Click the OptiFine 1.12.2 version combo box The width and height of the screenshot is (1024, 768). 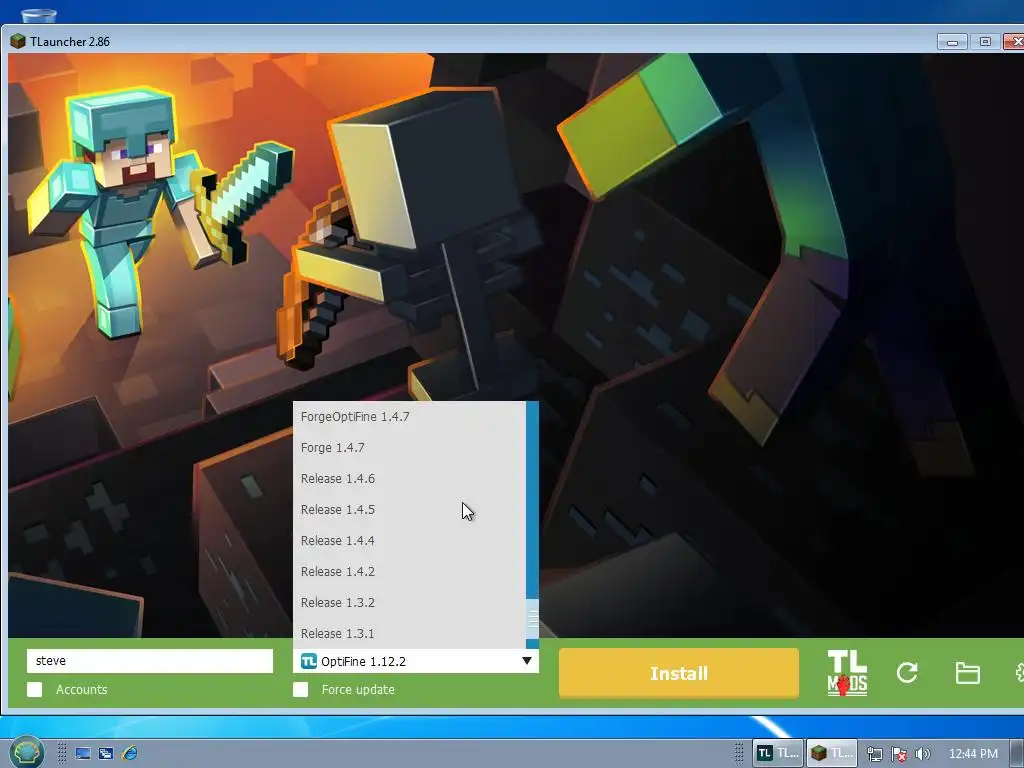tap(416, 661)
